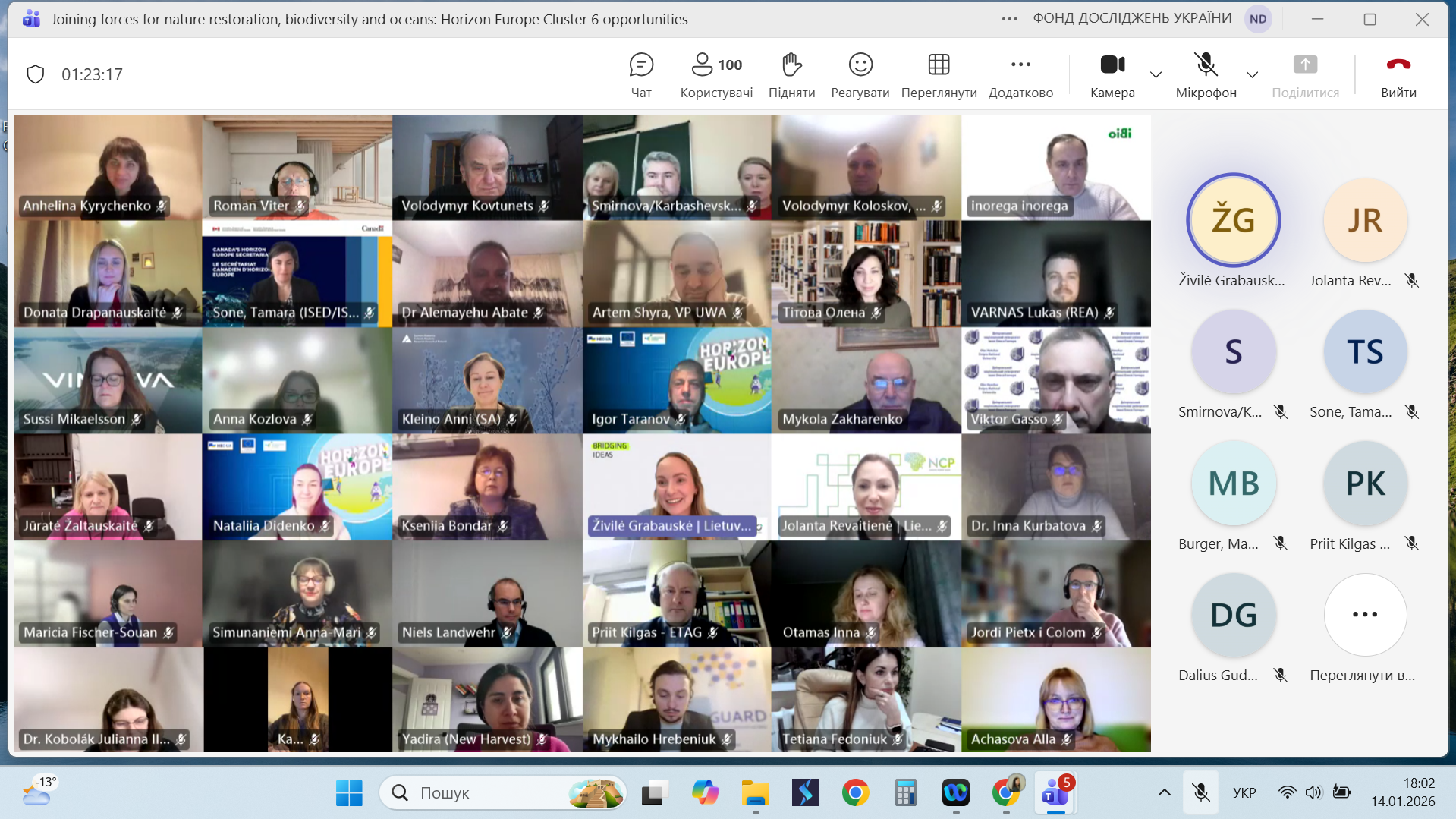Viewport: 1456px width, 819px height.
Task: Toggle microphone mute in the system tray
Action: (1201, 793)
